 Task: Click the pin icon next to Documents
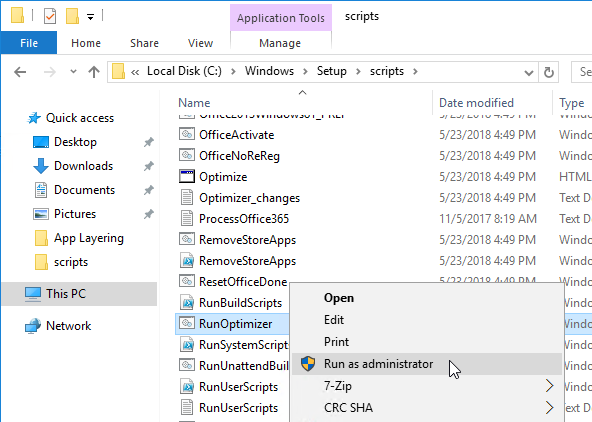[149, 190]
